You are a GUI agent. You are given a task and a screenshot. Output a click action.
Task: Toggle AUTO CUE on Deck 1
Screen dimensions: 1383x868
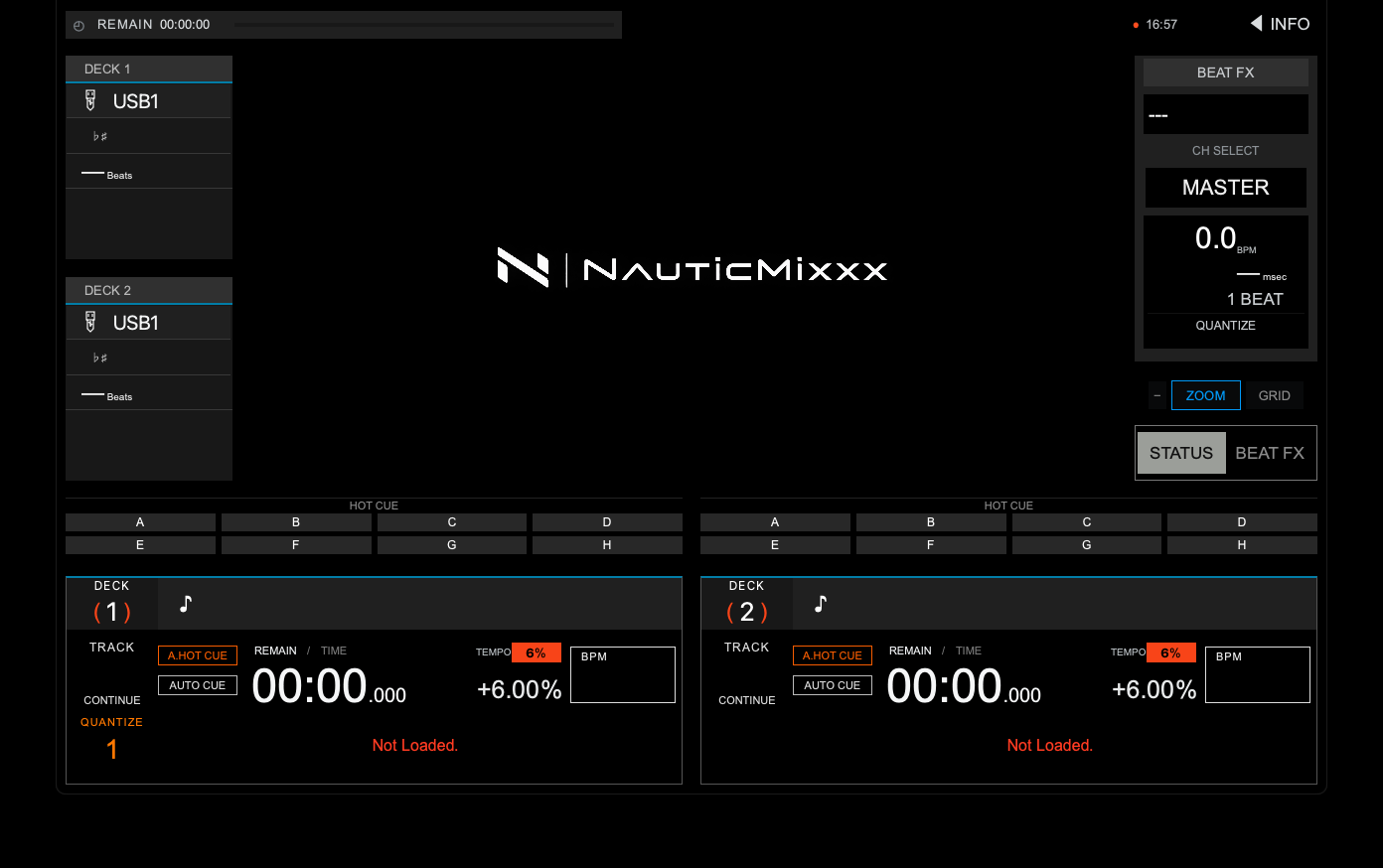tap(198, 685)
